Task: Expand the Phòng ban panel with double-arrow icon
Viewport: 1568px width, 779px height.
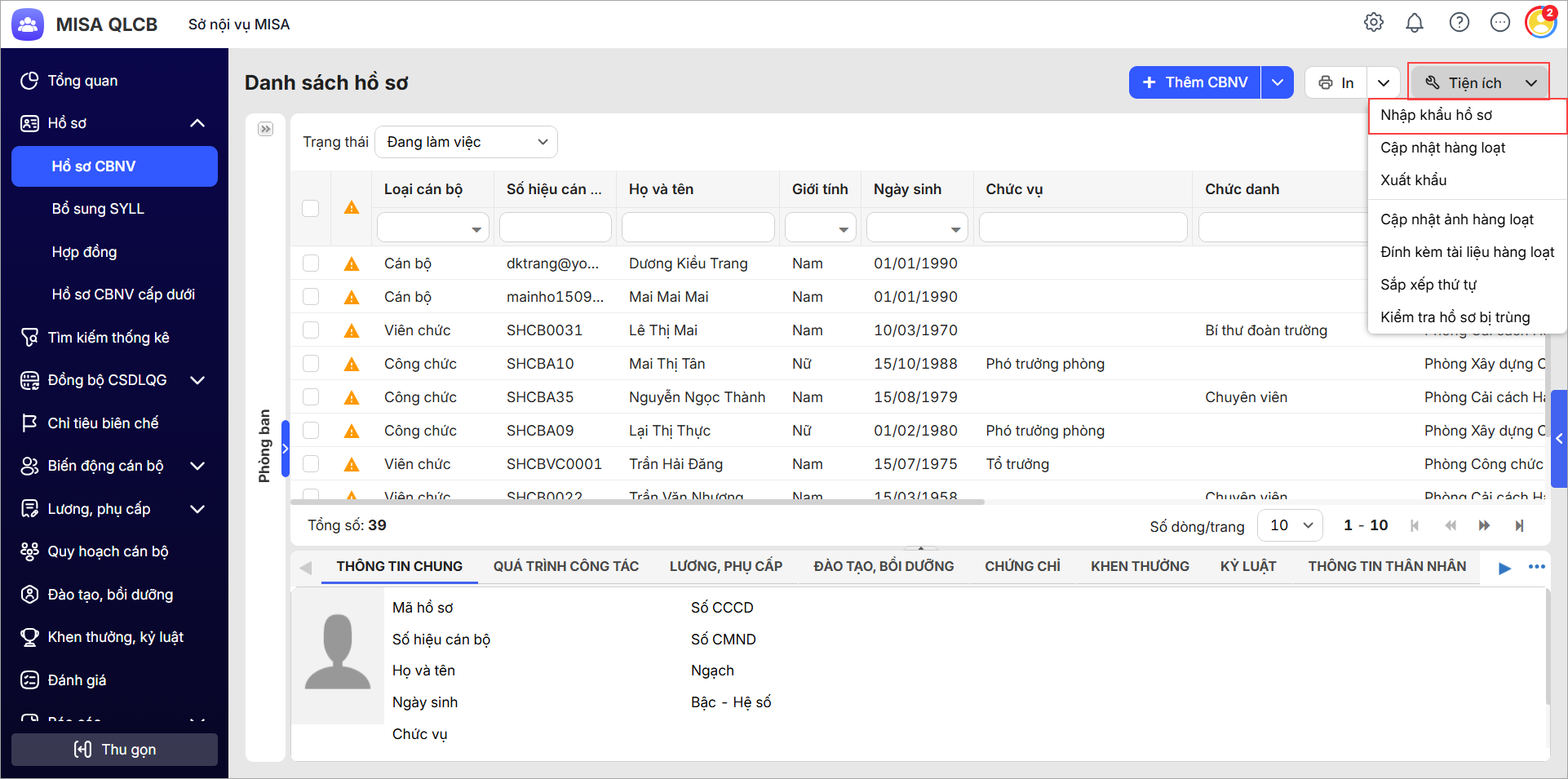Action: pyautogui.click(x=265, y=129)
